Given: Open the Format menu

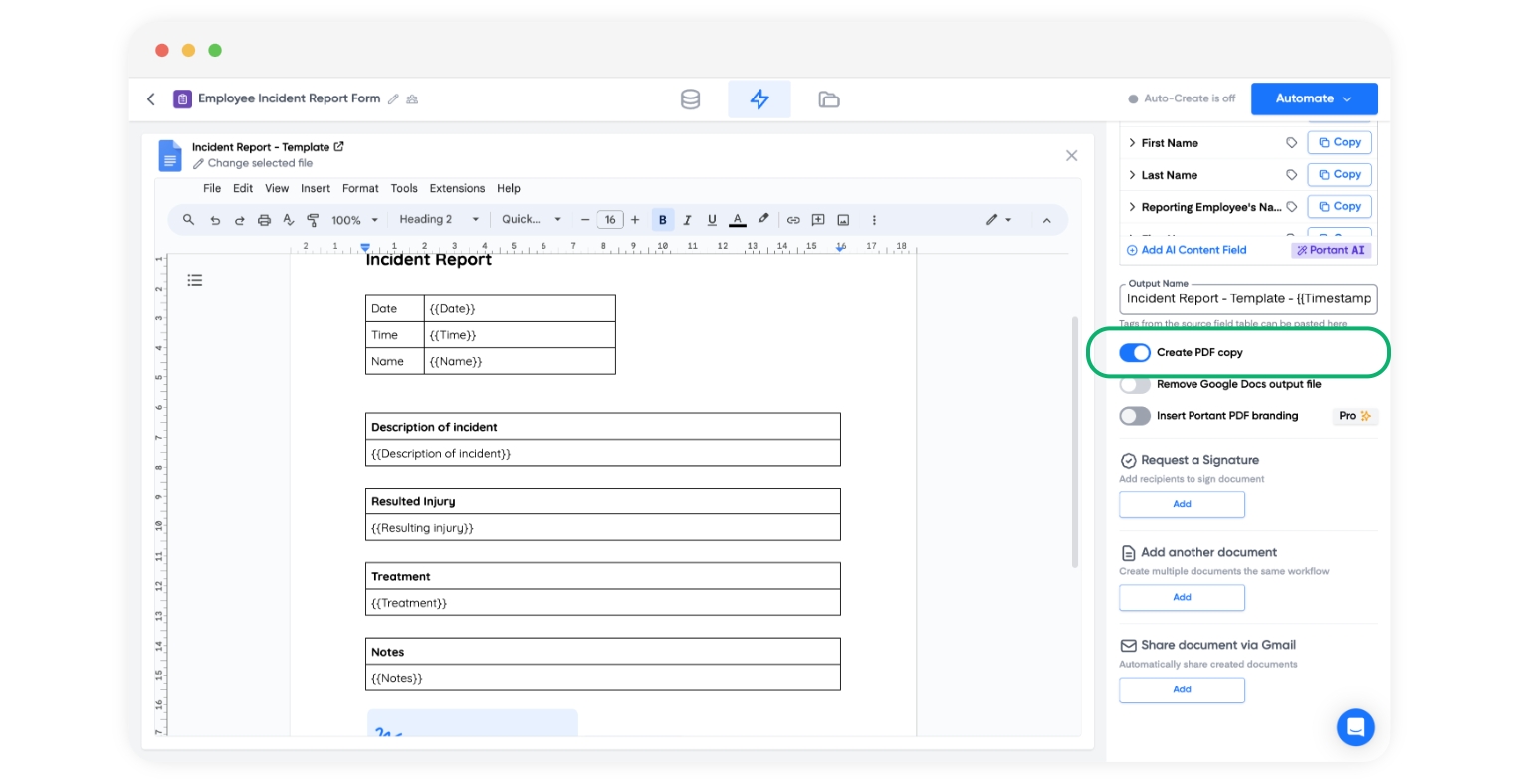Looking at the screenshot, I should coord(360,188).
